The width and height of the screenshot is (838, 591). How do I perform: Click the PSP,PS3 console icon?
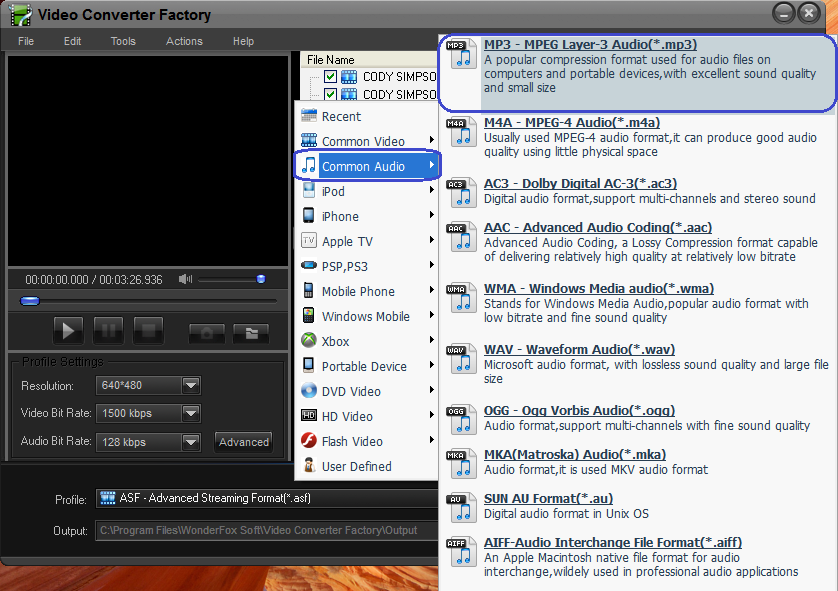click(309, 265)
